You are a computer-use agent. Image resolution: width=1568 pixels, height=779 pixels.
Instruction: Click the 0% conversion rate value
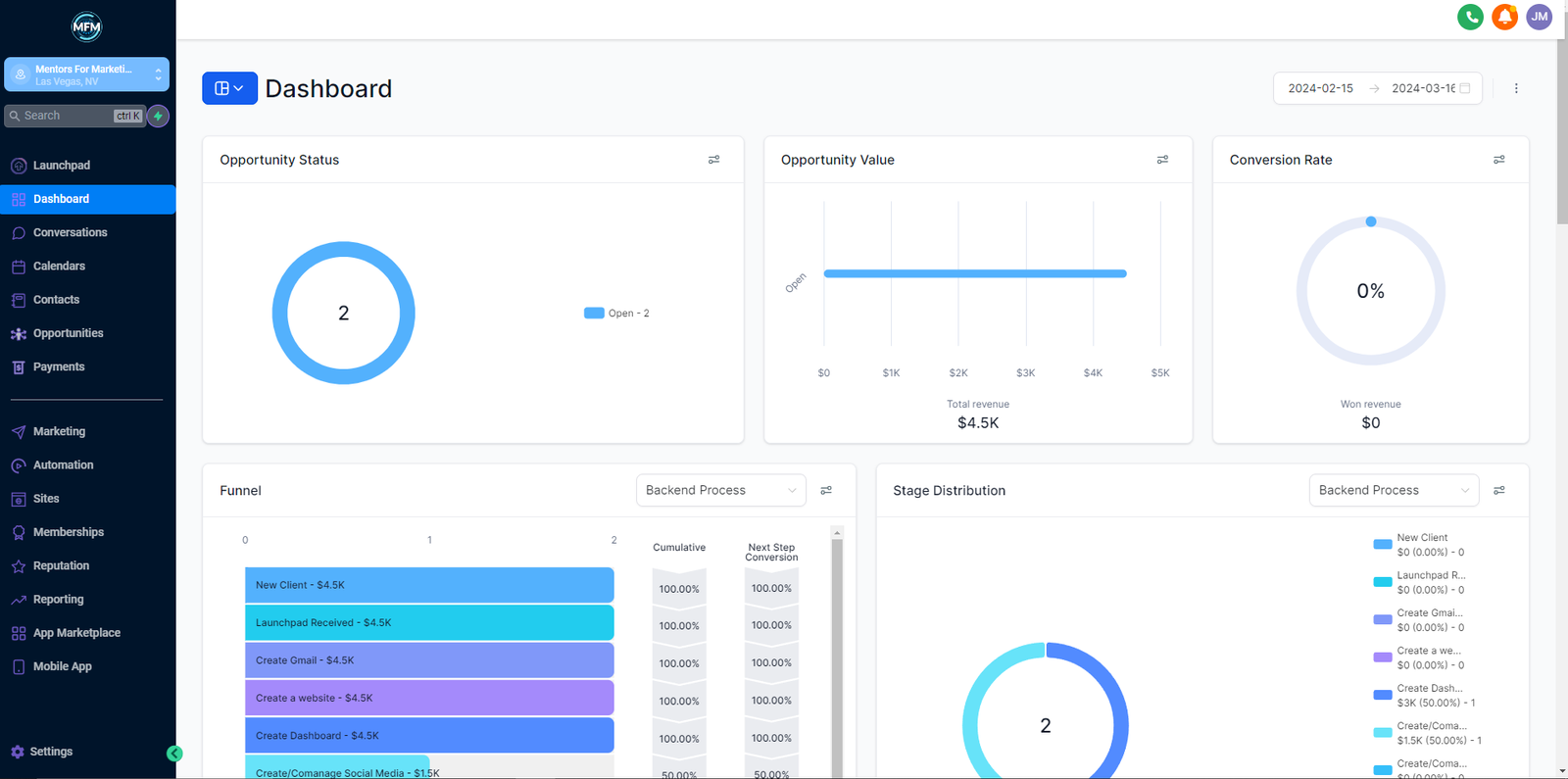click(x=1370, y=291)
